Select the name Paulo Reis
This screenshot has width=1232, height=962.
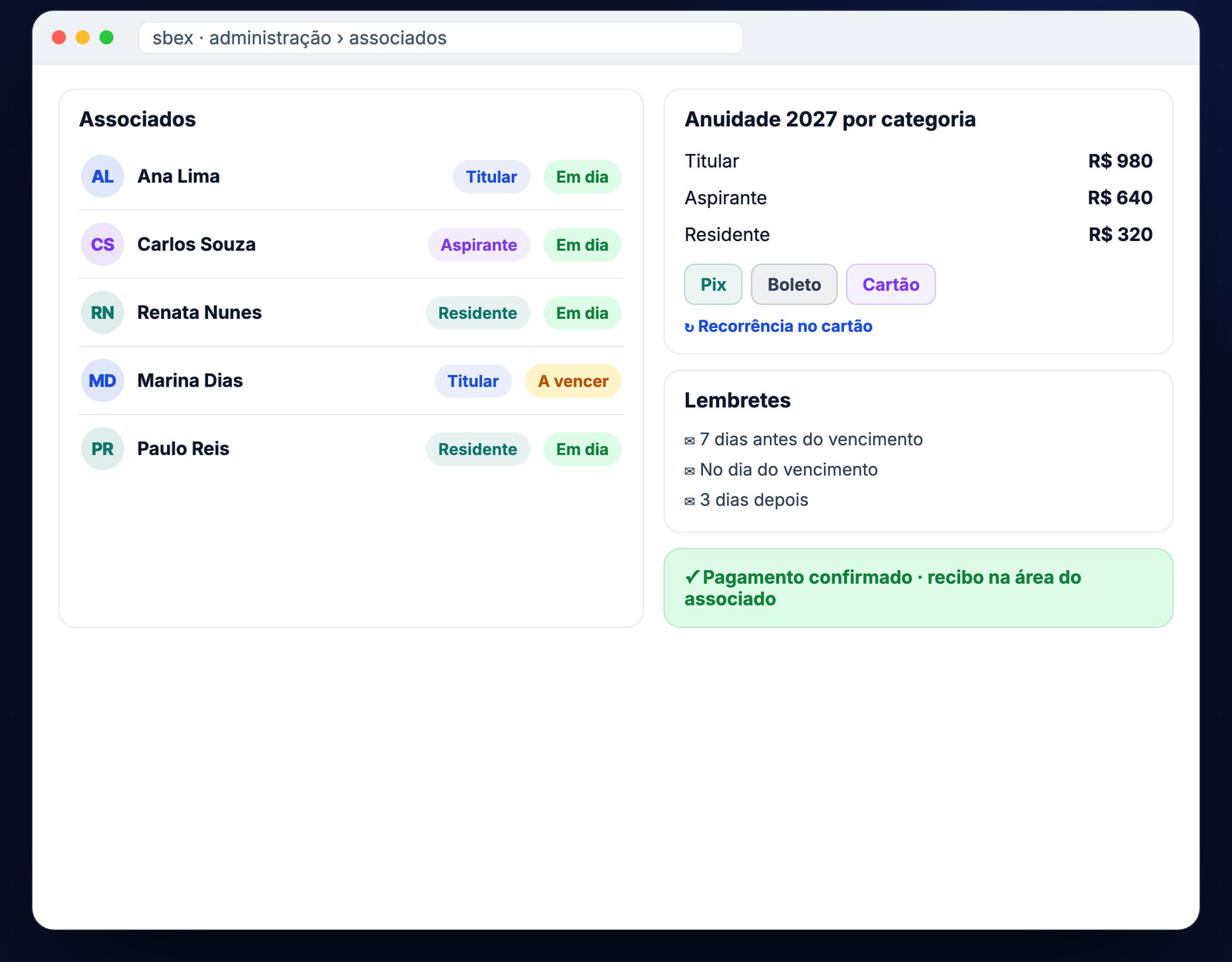pyautogui.click(x=183, y=449)
